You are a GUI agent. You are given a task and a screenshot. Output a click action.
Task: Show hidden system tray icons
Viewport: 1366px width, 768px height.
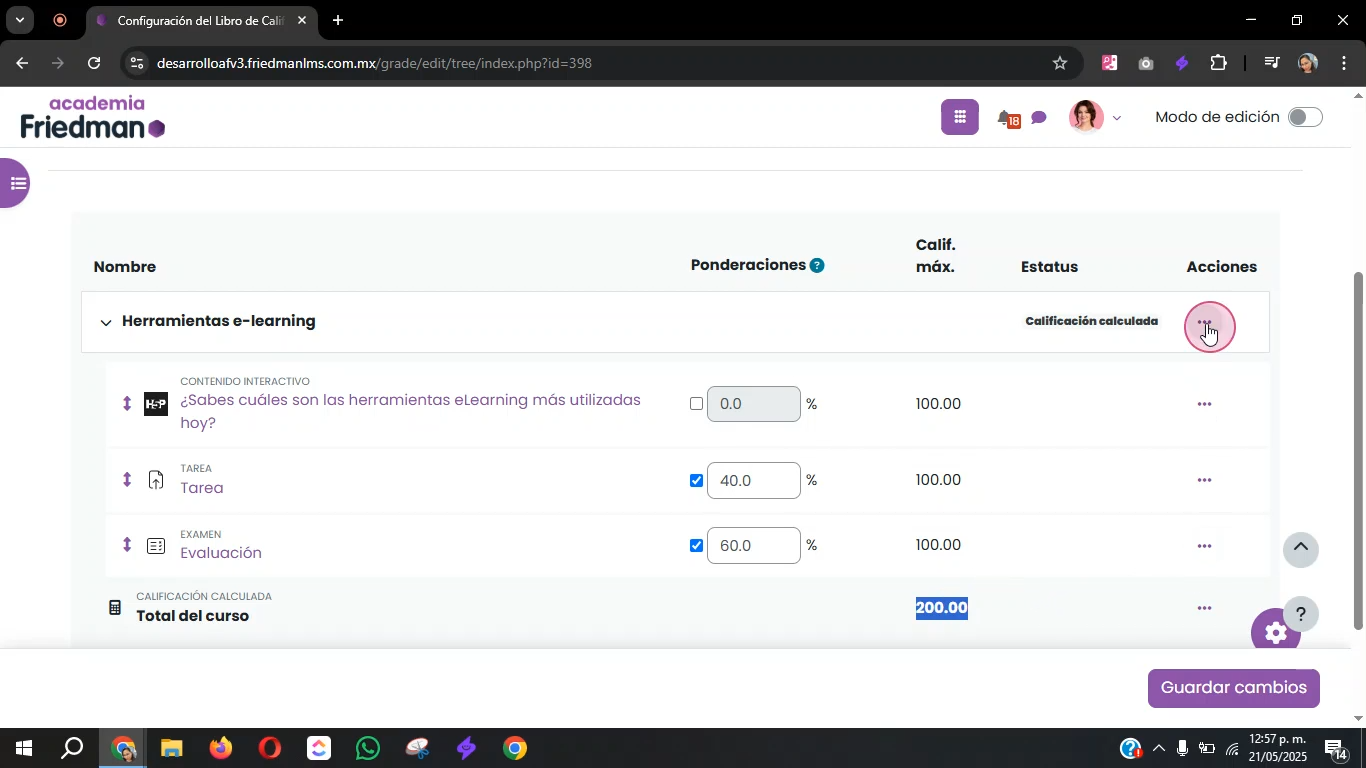tap(1159, 748)
